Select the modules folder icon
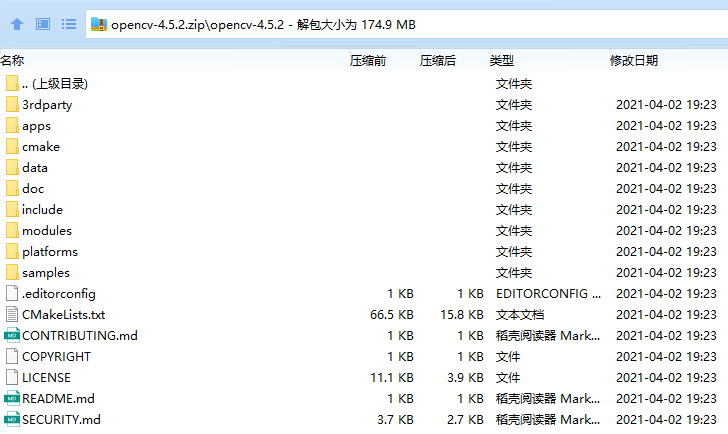 point(12,230)
